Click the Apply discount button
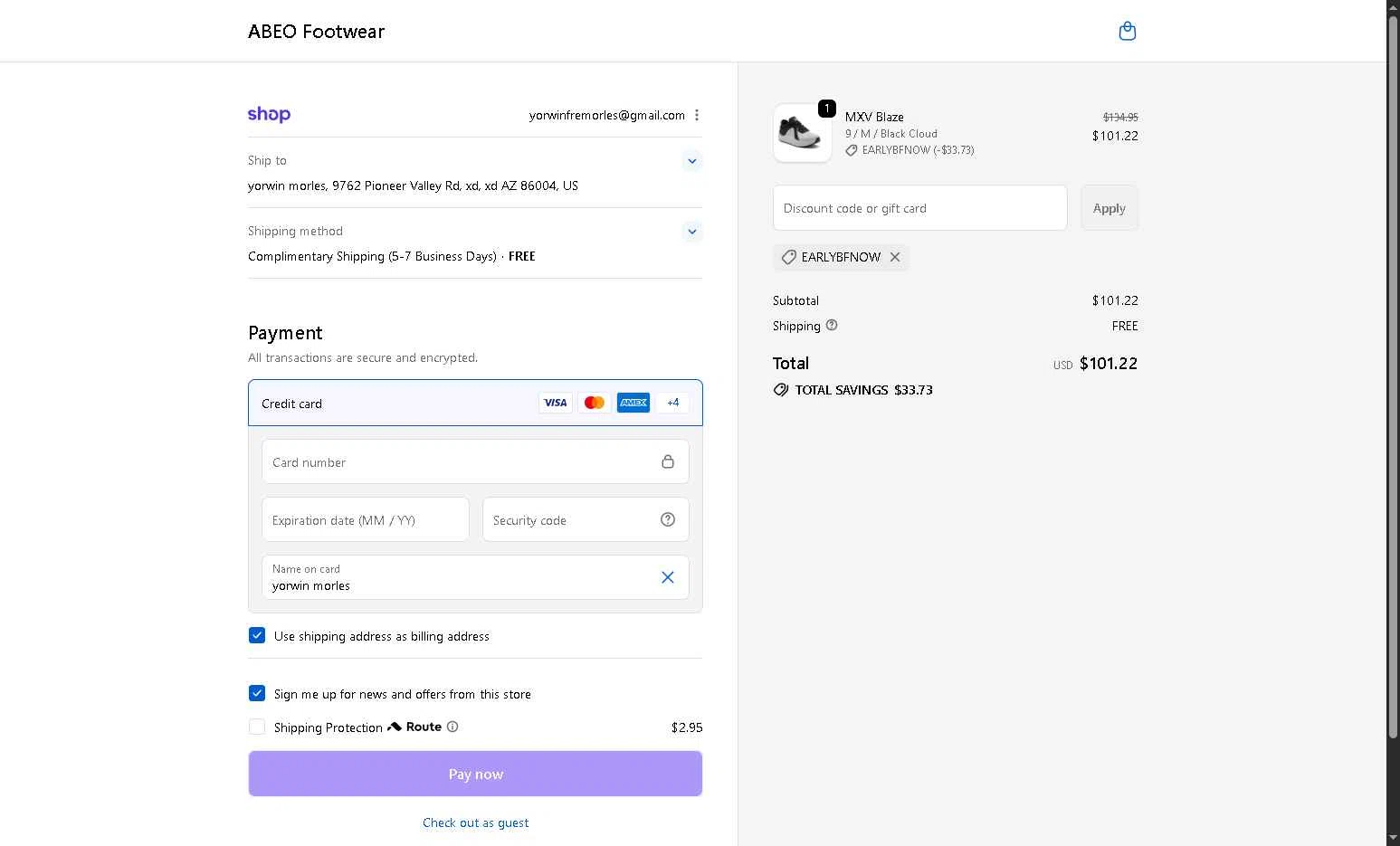The image size is (1400, 846). point(1110,208)
